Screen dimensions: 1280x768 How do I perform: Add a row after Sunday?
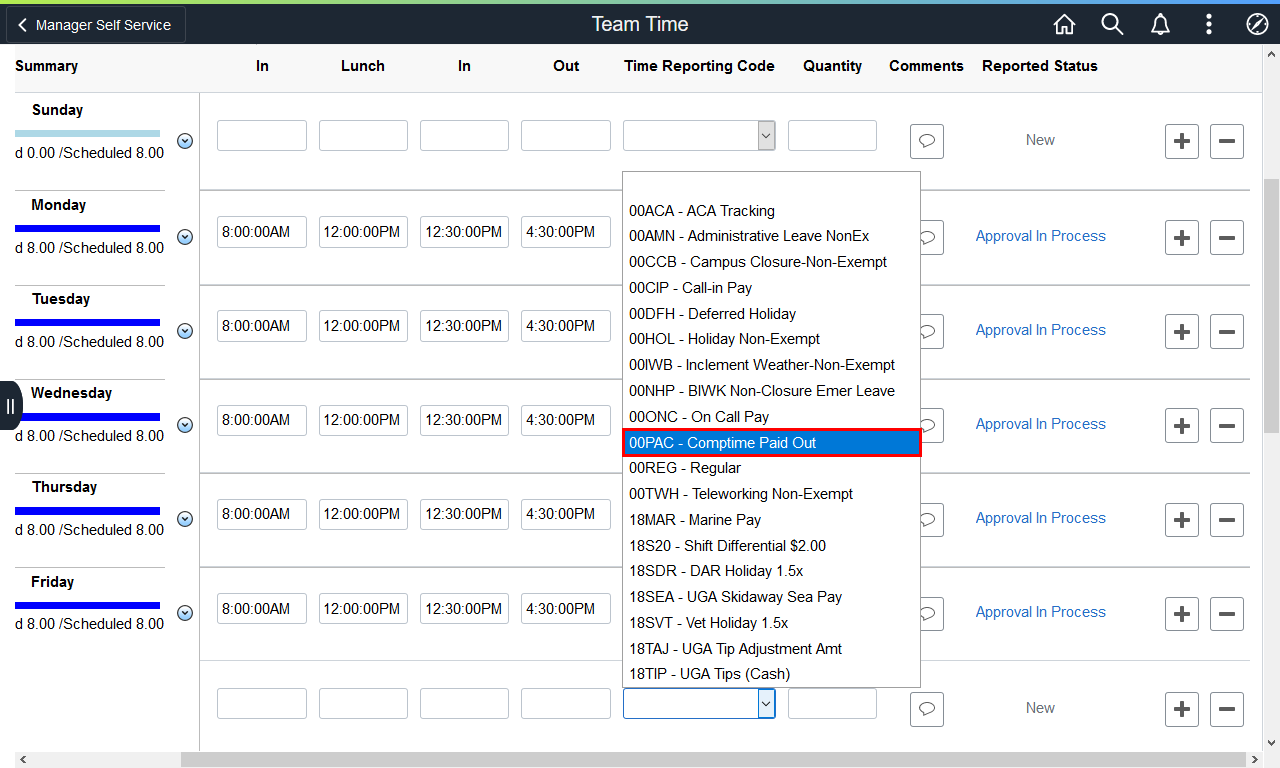[1183, 142]
